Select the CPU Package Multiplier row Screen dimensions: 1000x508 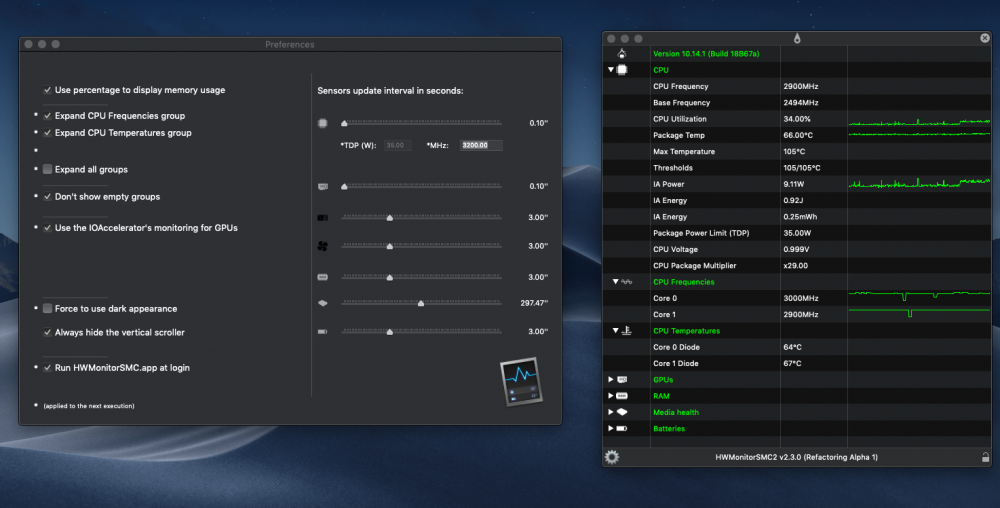click(x=797, y=266)
